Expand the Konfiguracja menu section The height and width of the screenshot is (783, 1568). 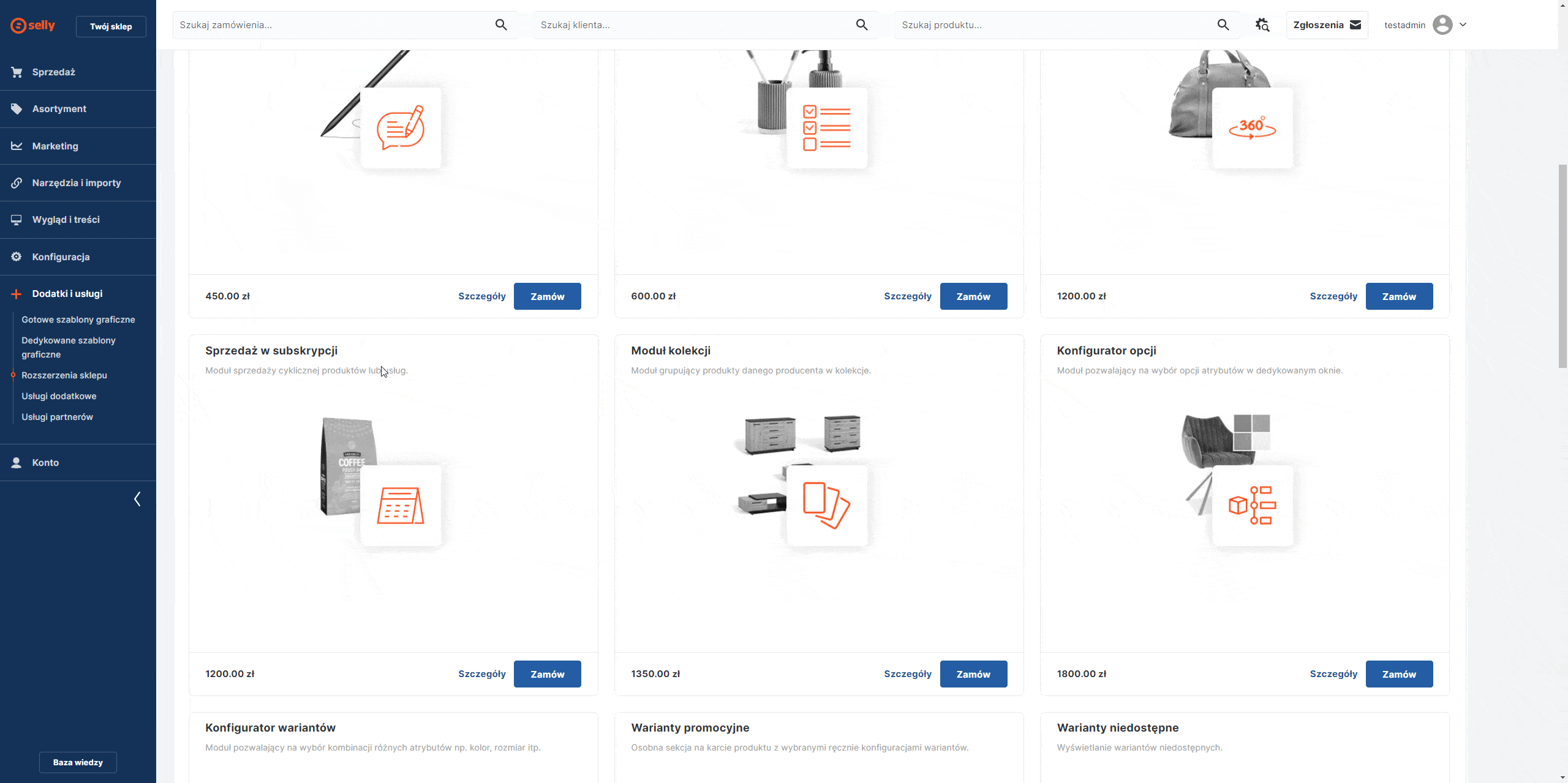coord(61,257)
